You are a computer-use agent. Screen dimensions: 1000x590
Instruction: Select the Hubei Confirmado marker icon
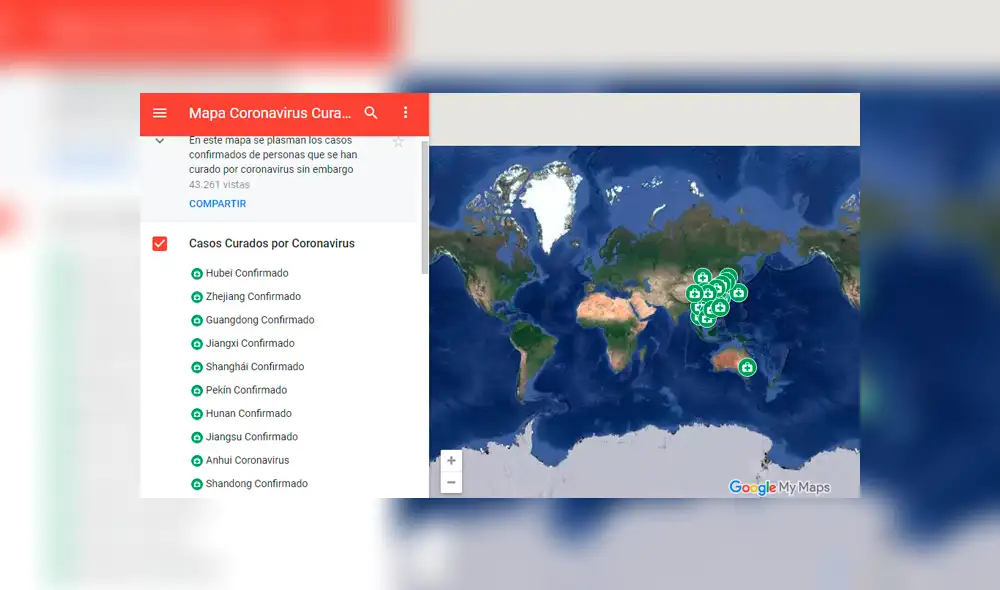197,272
